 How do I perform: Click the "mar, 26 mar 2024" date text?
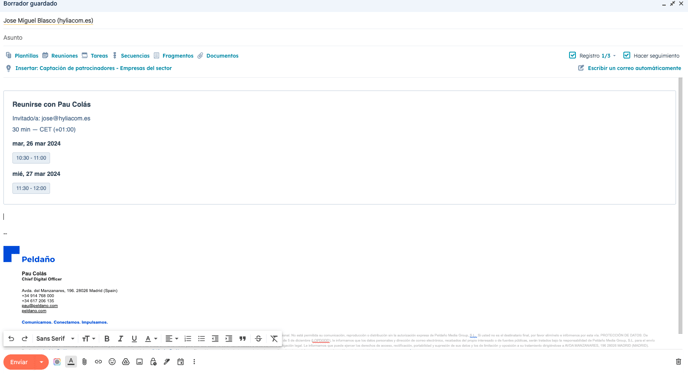click(x=36, y=144)
